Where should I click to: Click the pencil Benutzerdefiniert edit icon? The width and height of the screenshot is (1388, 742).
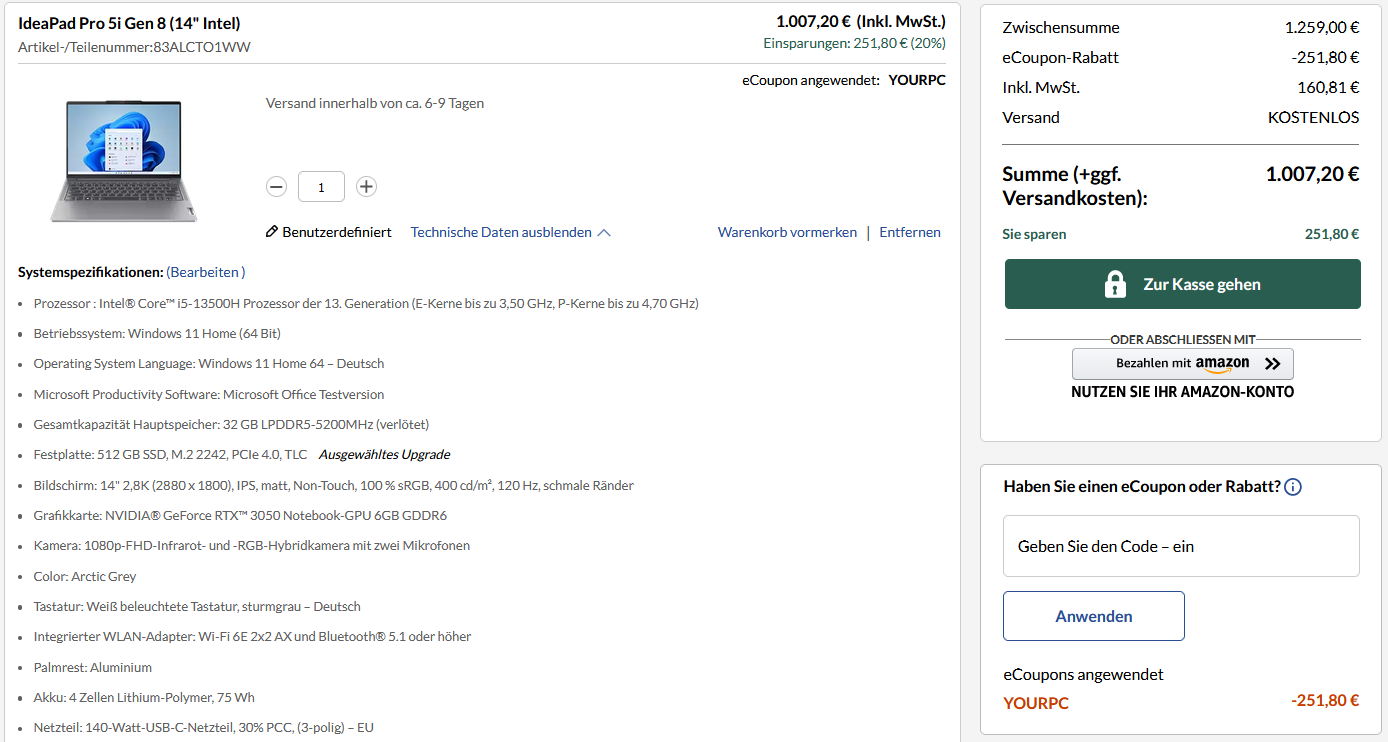271,231
